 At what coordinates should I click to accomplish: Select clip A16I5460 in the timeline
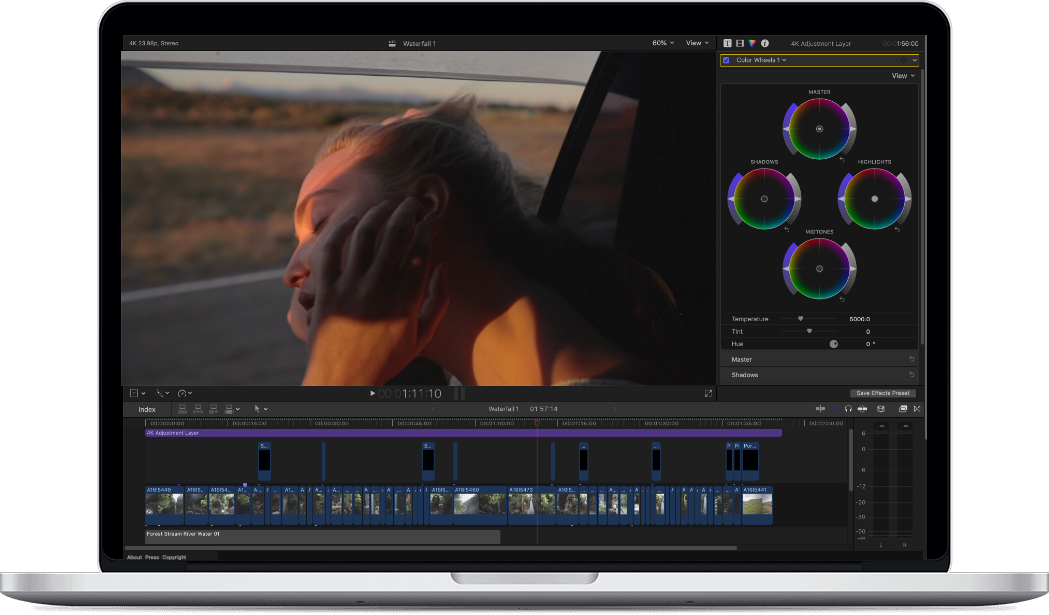click(x=480, y=505)
